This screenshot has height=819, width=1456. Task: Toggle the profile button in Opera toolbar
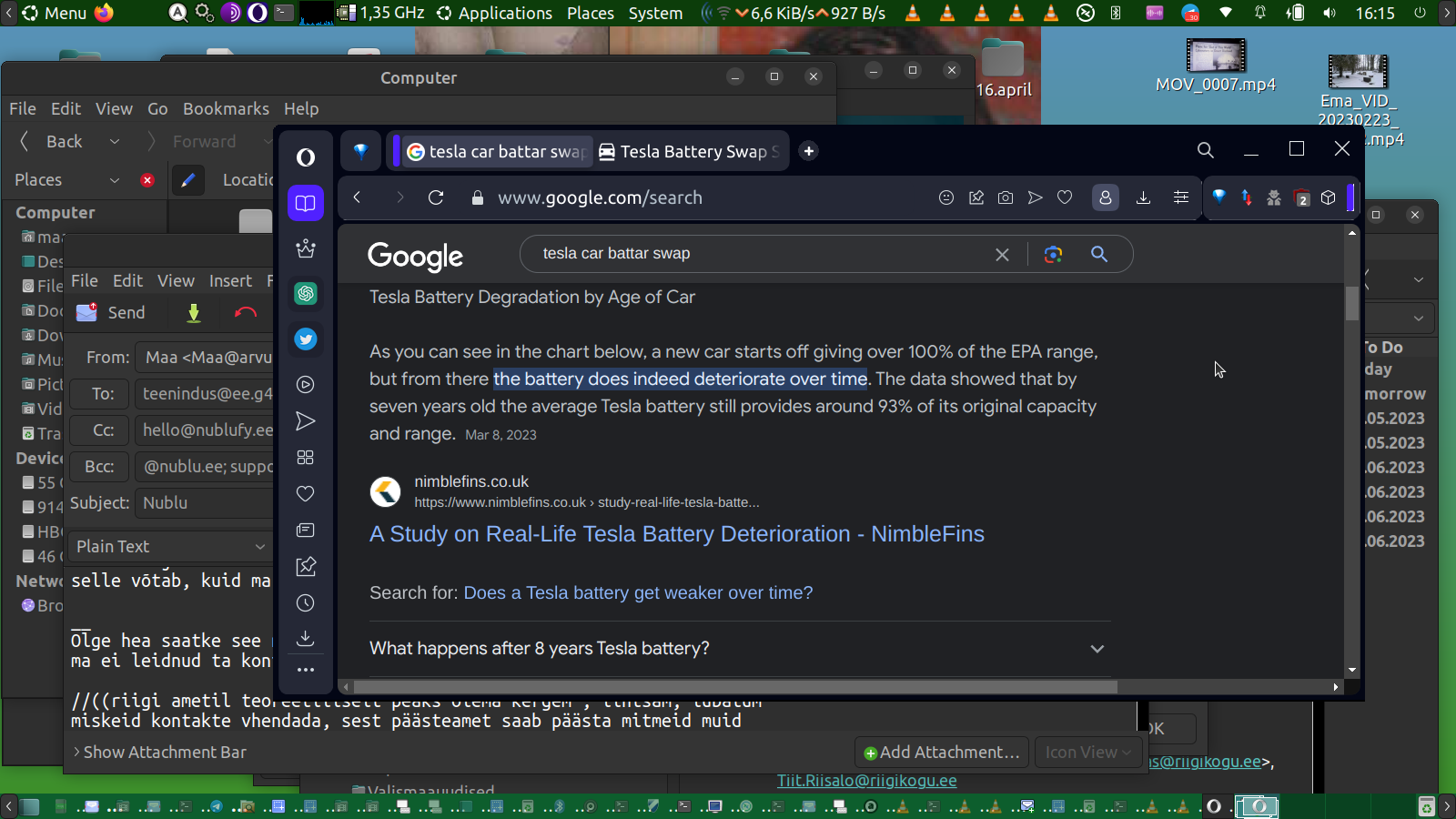pos(1106,197)
